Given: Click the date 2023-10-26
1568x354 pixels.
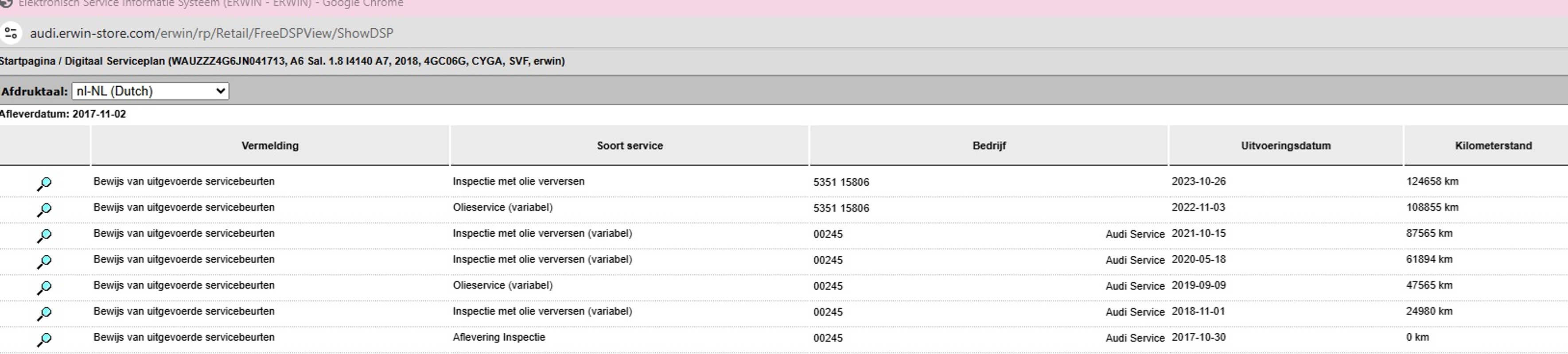Looking at the screenshot, I should [1198, 181].
